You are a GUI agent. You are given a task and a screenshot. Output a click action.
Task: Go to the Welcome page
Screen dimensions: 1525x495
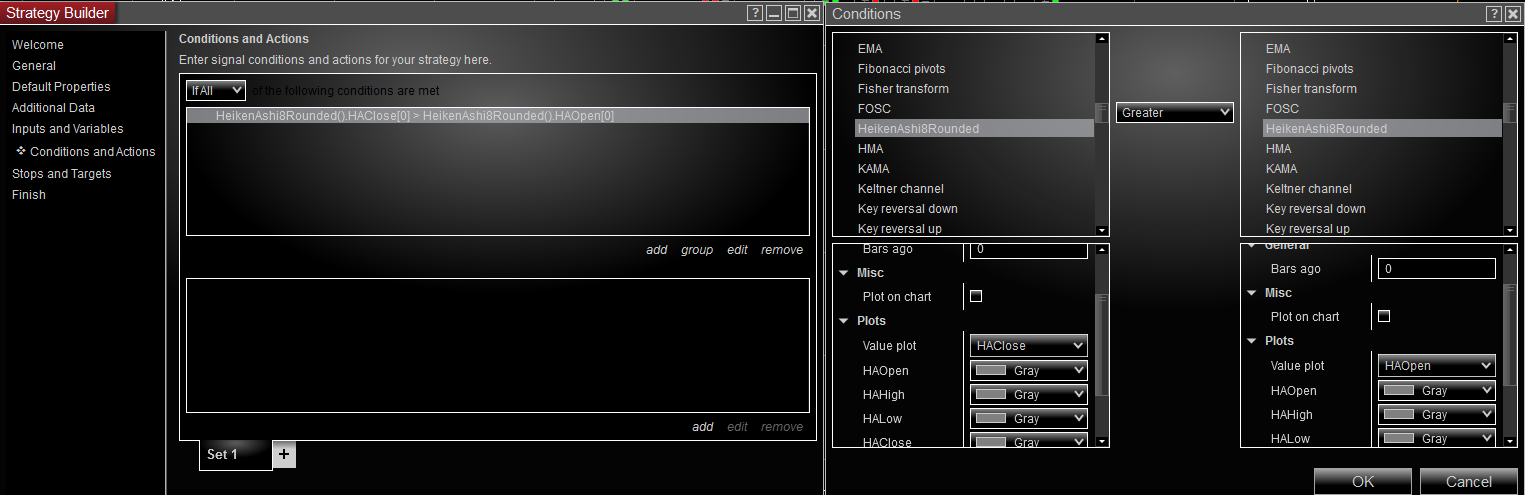click(38, 45)
